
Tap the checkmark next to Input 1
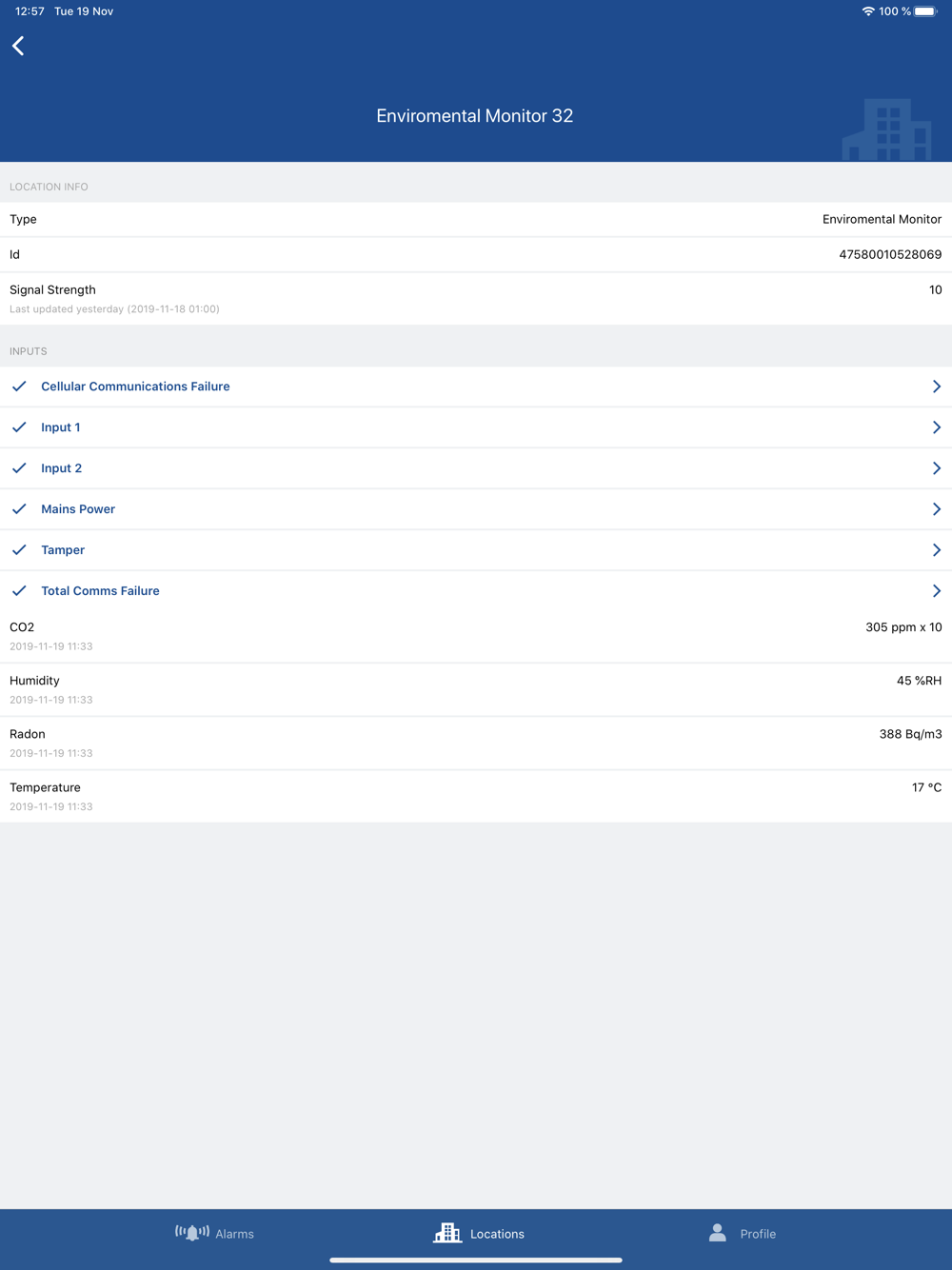[19, 427]
